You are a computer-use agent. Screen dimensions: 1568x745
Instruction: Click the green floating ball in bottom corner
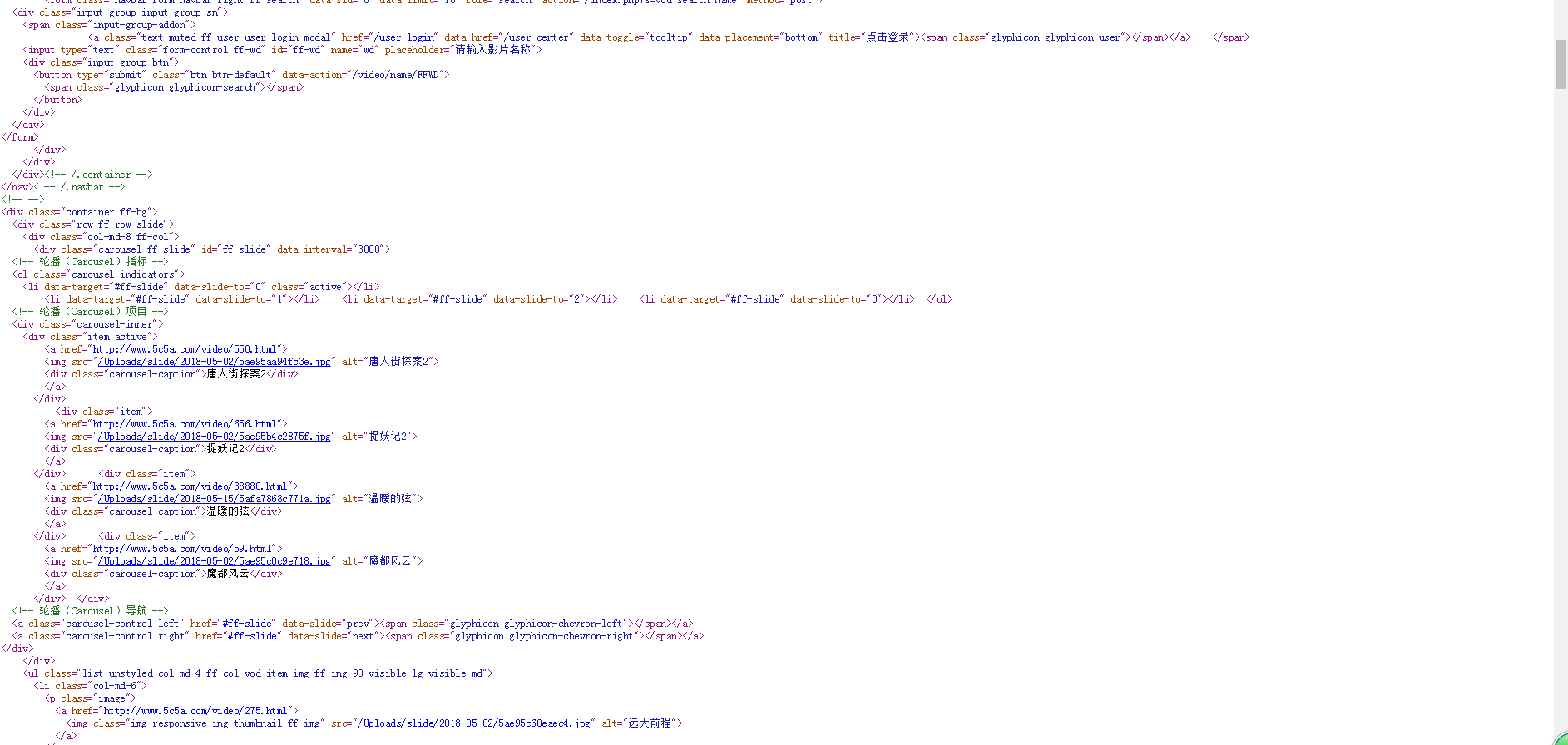pos(1561,739)
